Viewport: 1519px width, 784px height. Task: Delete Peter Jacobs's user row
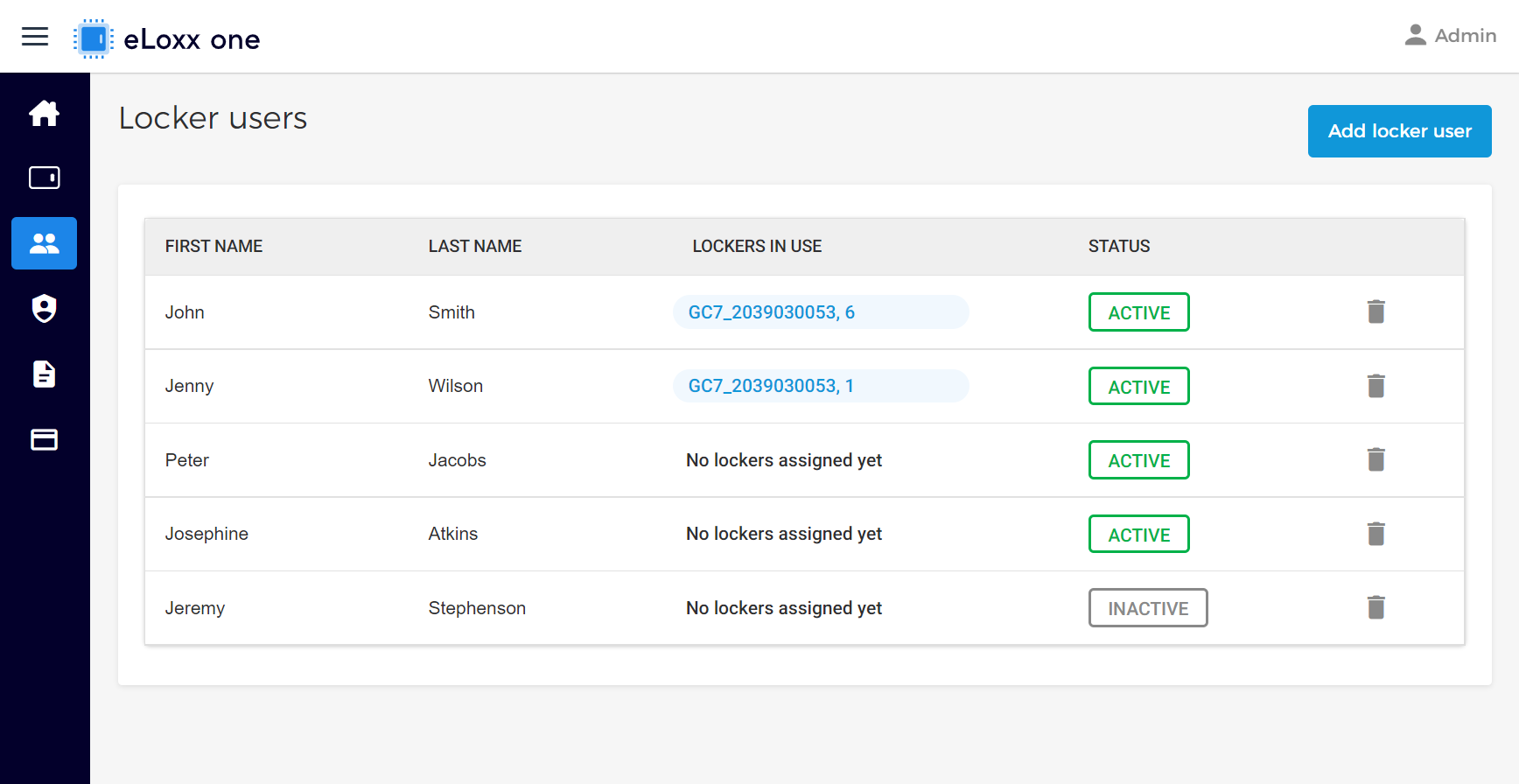[1375, 459]
